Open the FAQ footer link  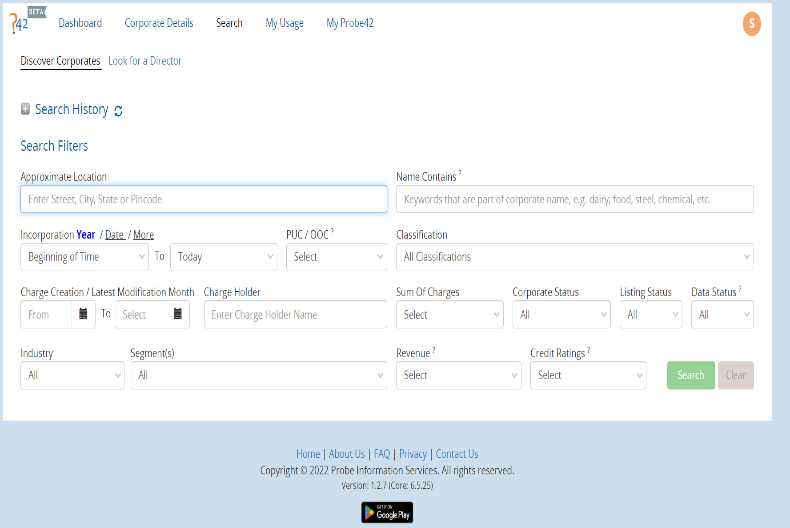click(x=382, y=454)
